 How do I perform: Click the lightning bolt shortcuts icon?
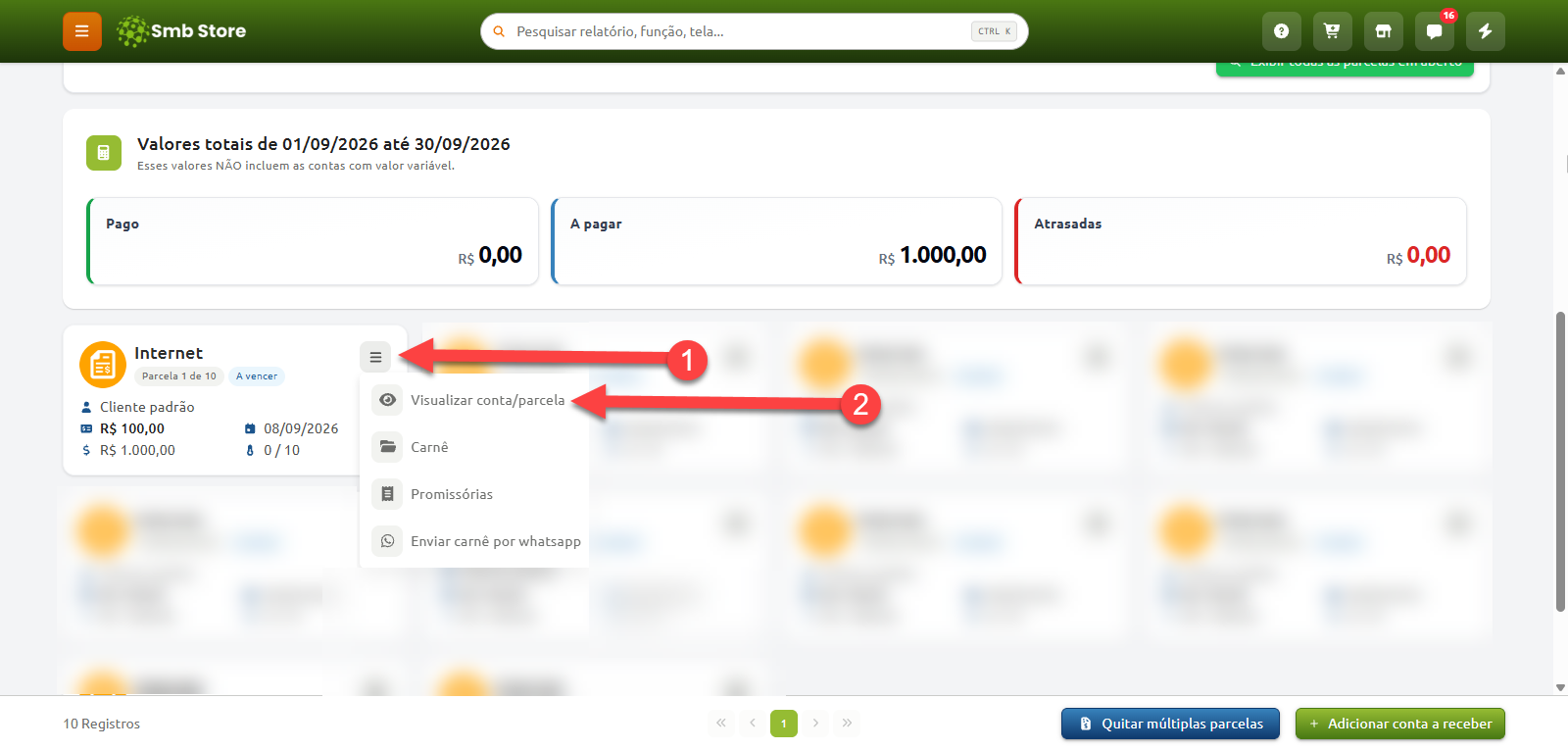click(x=1485, y=31)
